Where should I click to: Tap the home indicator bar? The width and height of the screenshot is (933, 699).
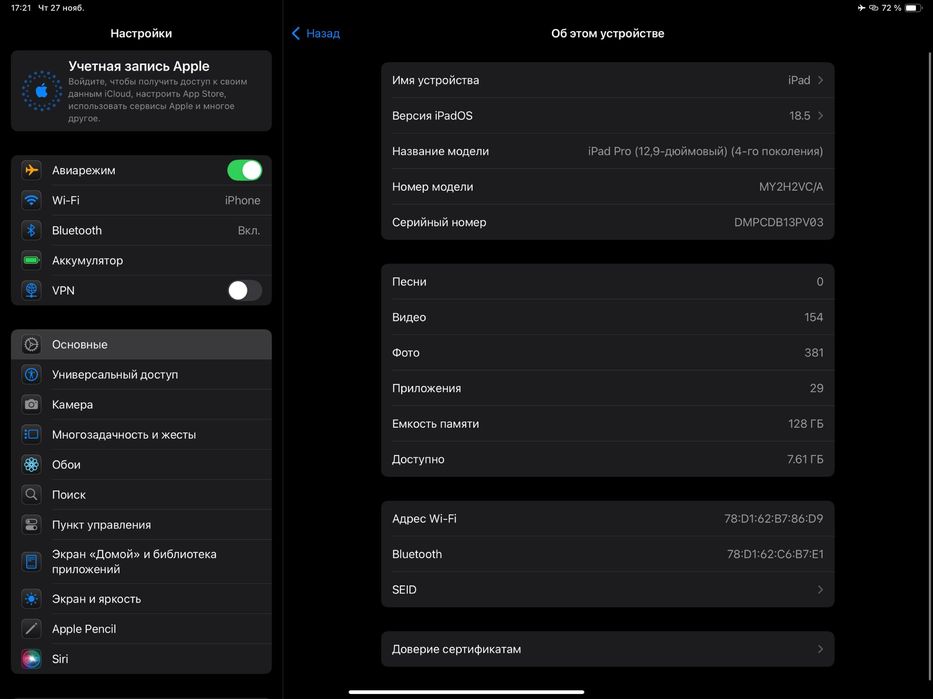466,692
